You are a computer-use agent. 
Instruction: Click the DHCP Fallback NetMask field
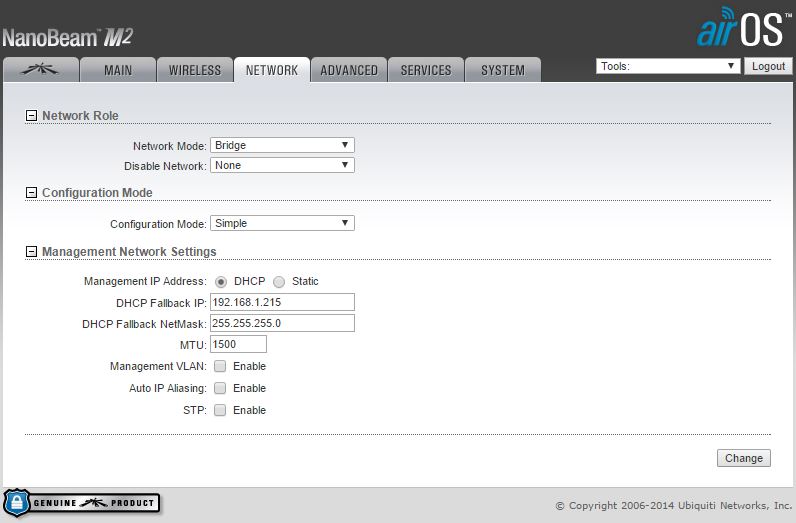282,323
